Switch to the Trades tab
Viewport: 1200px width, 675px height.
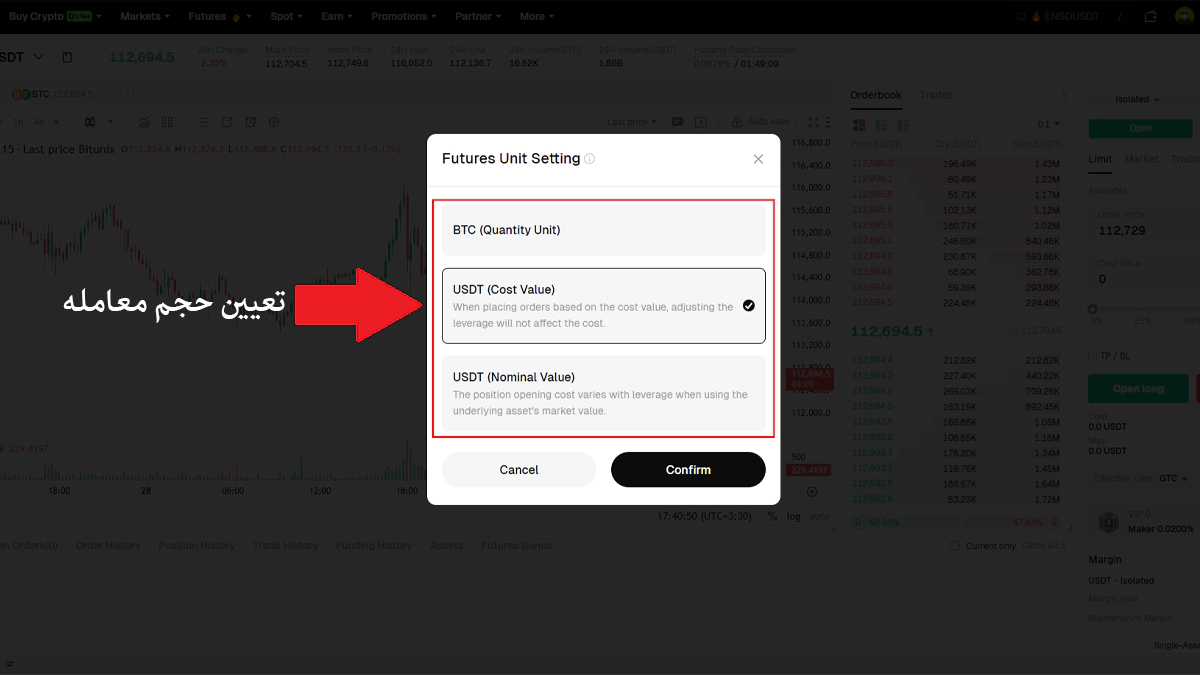(x=936, y=96)
